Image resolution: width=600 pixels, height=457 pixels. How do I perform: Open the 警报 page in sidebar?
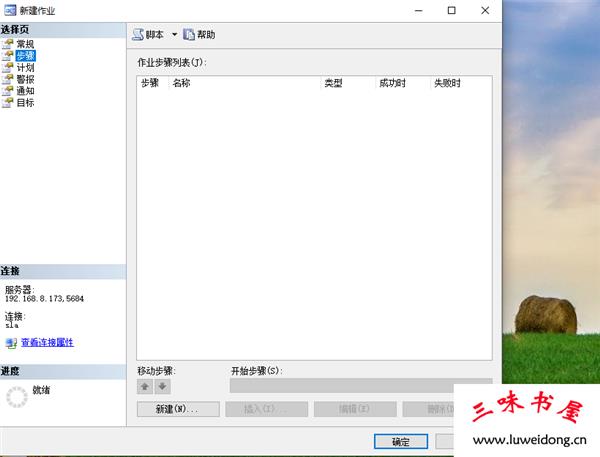(24, 79)
